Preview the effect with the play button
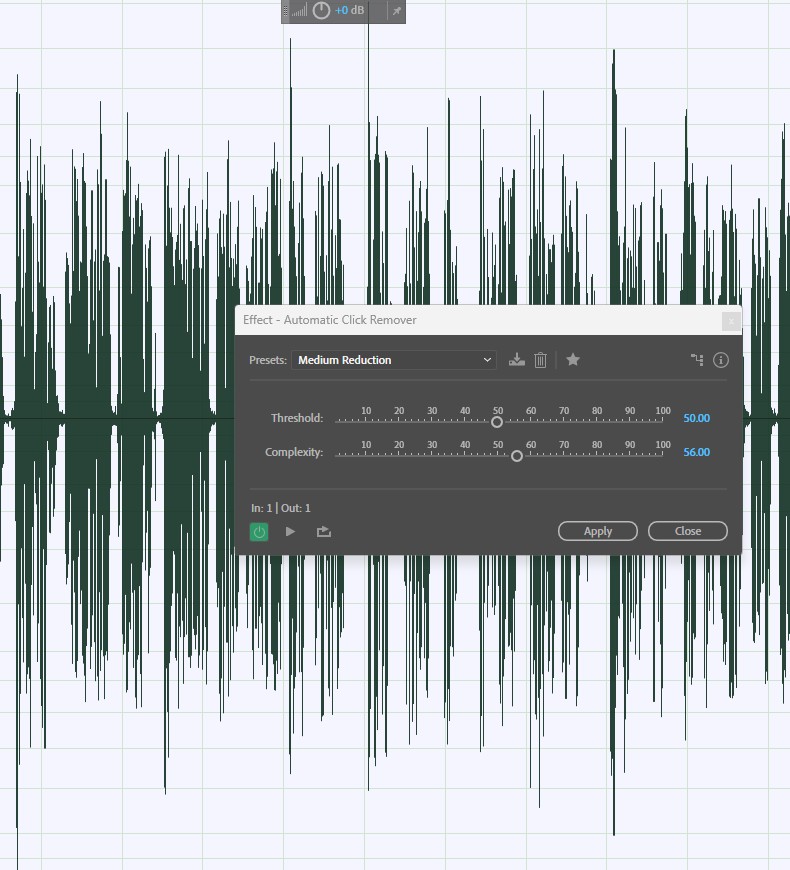The image size is (790, 870). pos(291,532)
